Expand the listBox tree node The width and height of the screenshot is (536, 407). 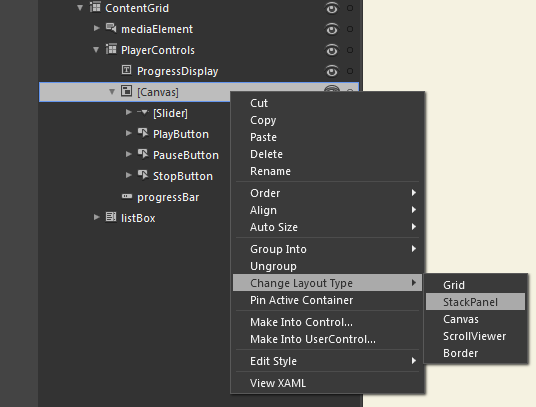coord(97,217)
